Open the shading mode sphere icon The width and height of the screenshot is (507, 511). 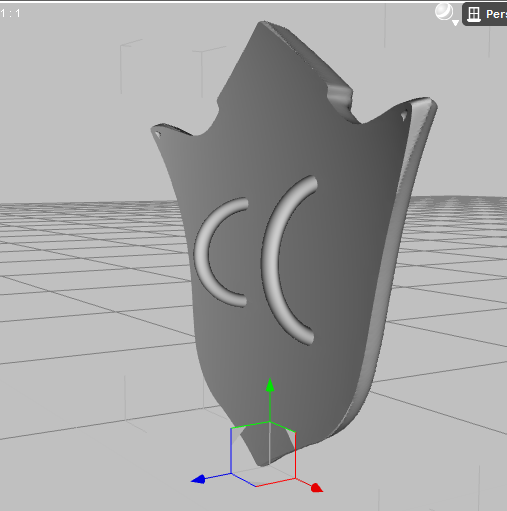coord(444,12)
